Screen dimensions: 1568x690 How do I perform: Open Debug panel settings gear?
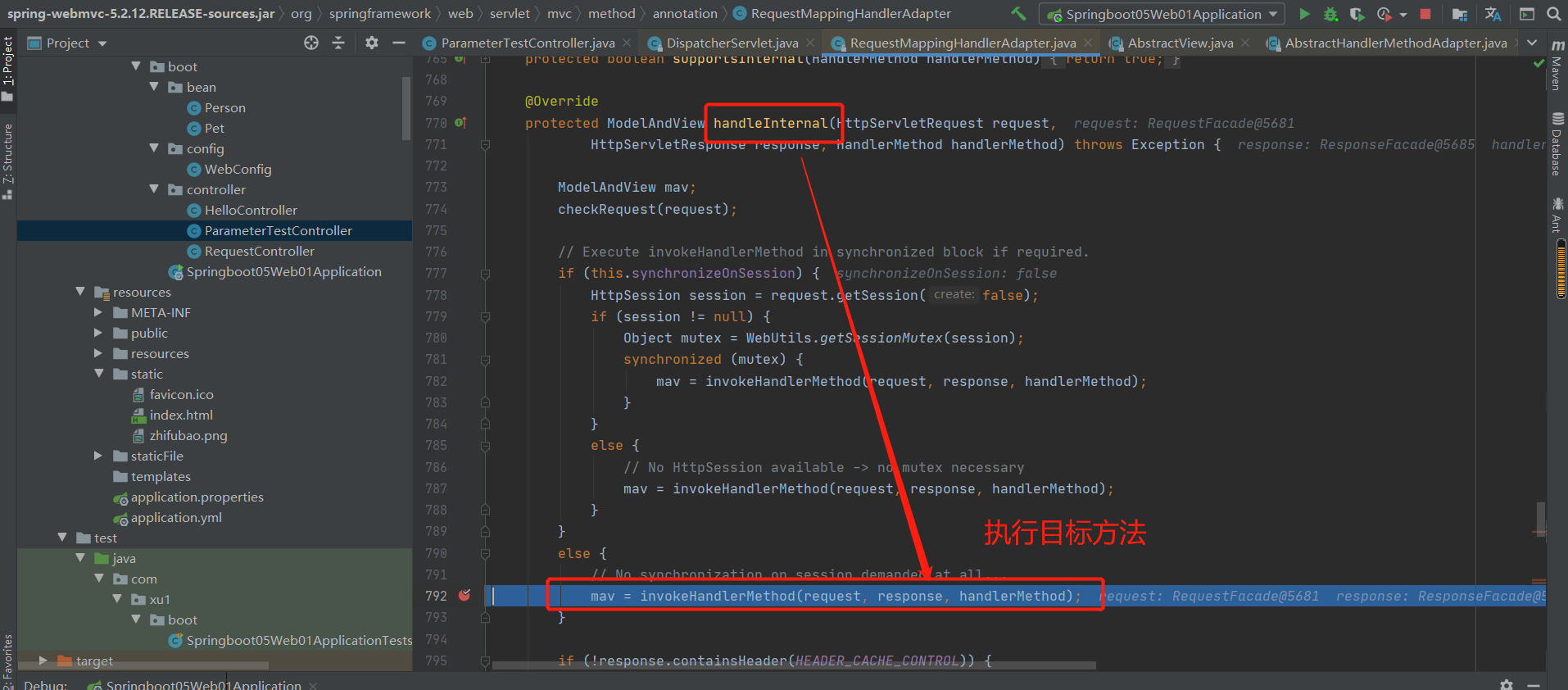point(1506,684)
